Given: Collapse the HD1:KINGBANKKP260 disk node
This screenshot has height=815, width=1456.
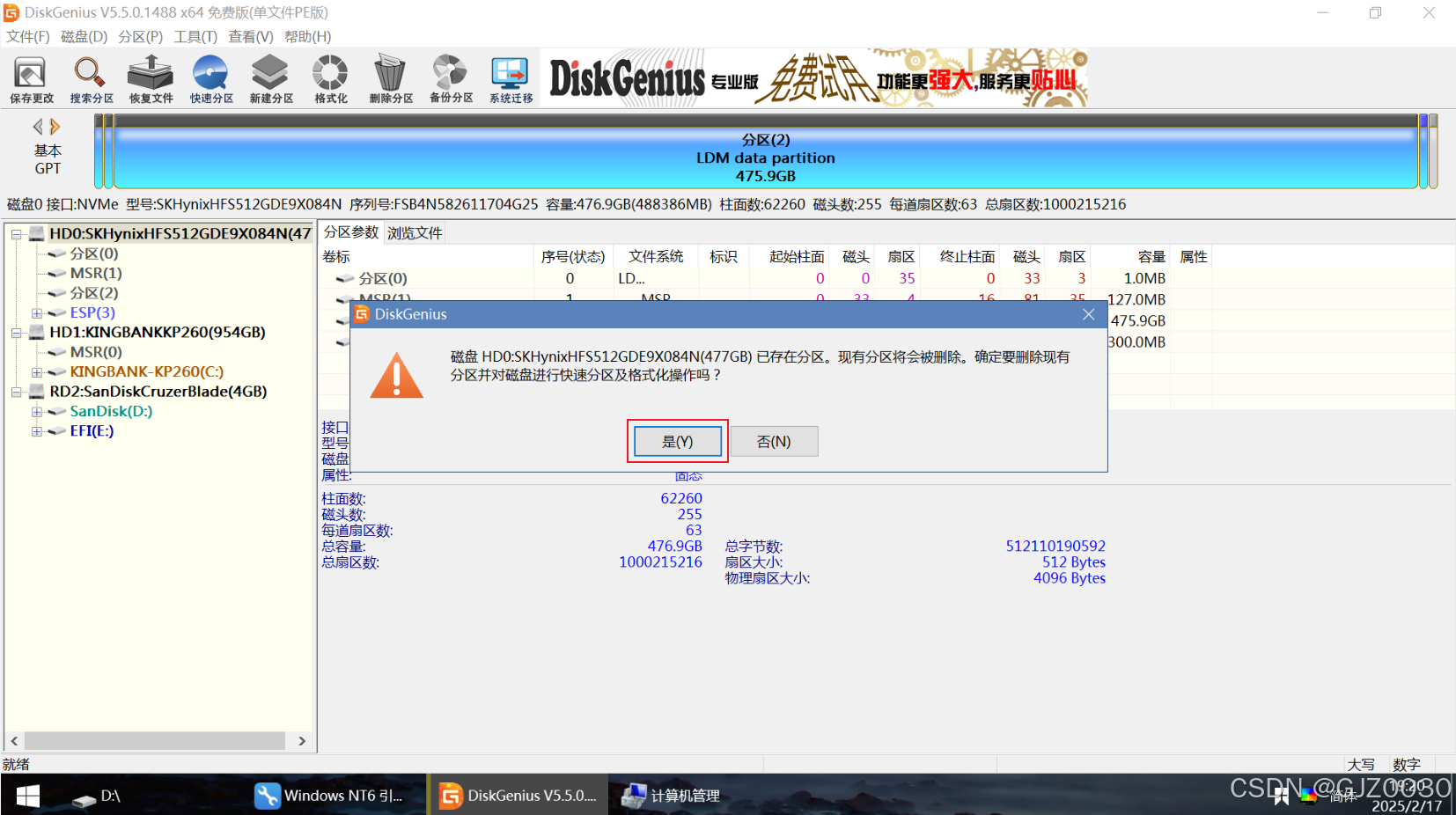Looking at the screenshot, I should pyautogui.click(x=16, y=333).
